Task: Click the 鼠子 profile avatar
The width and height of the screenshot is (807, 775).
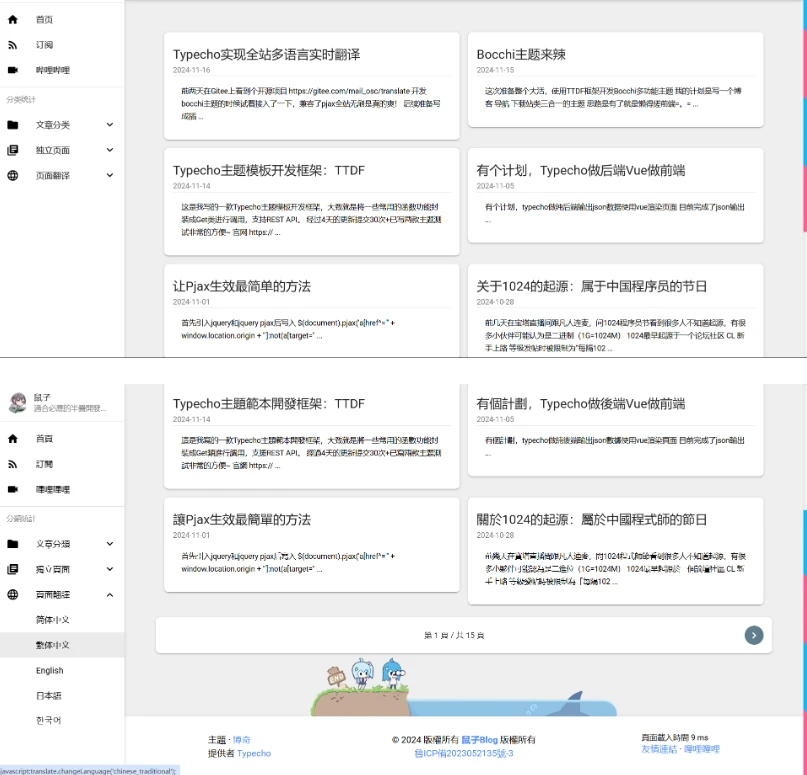Action: (18, 400)
